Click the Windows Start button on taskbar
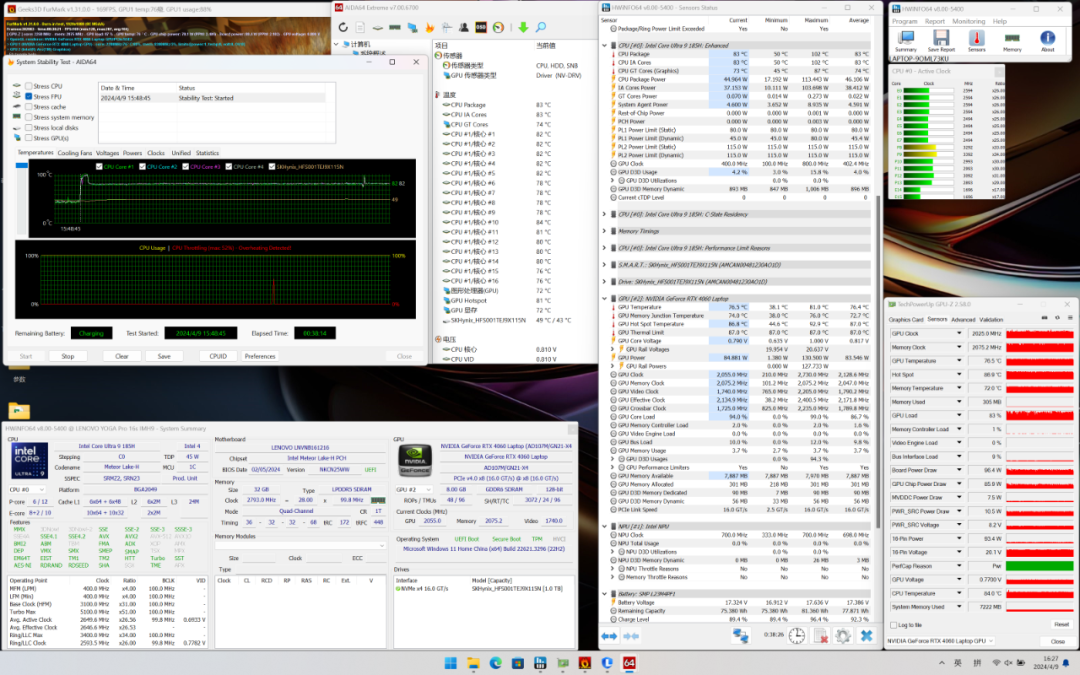 (x=450, y=663)
